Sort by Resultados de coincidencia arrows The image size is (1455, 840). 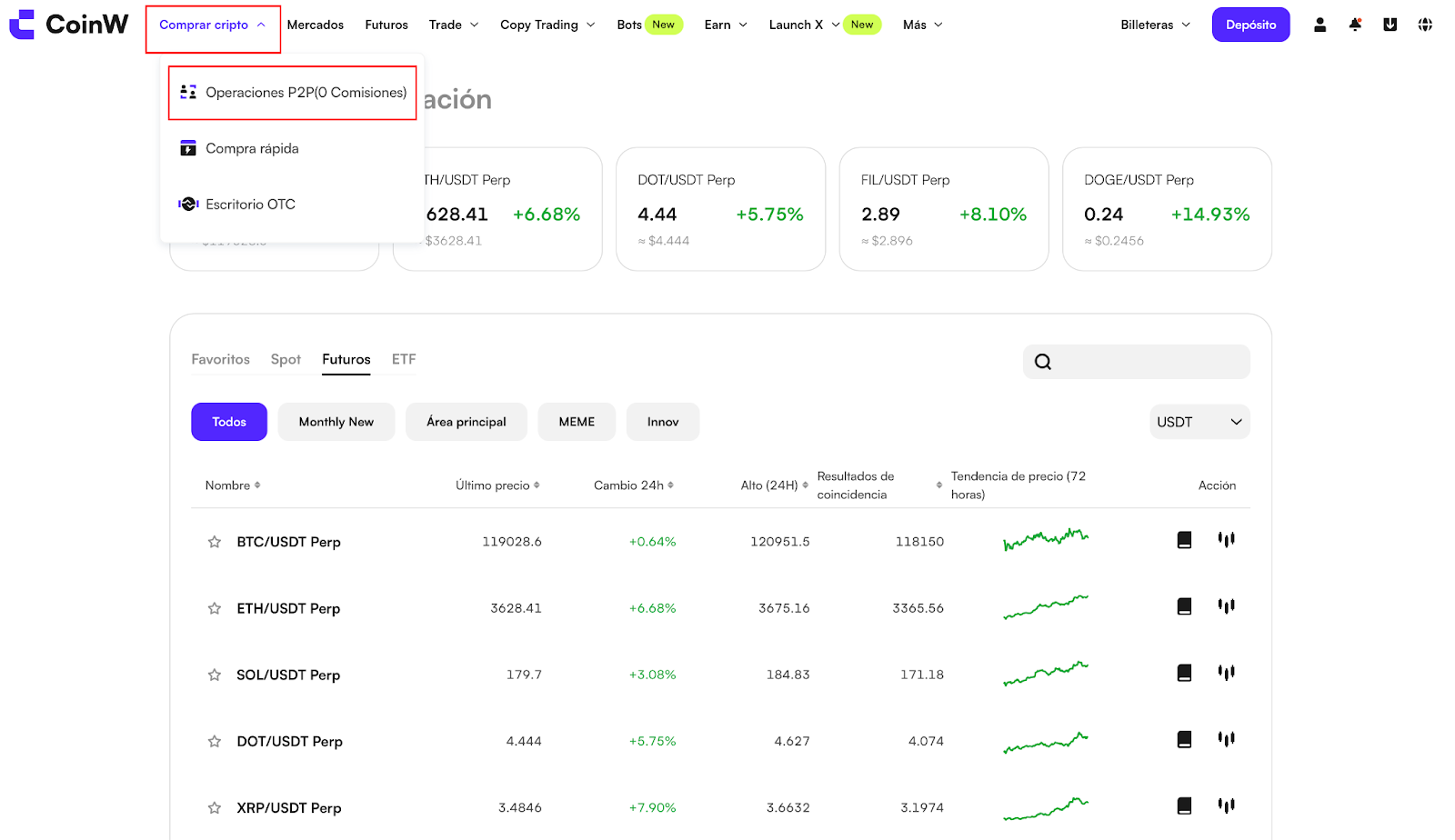(x=939, y=485)
